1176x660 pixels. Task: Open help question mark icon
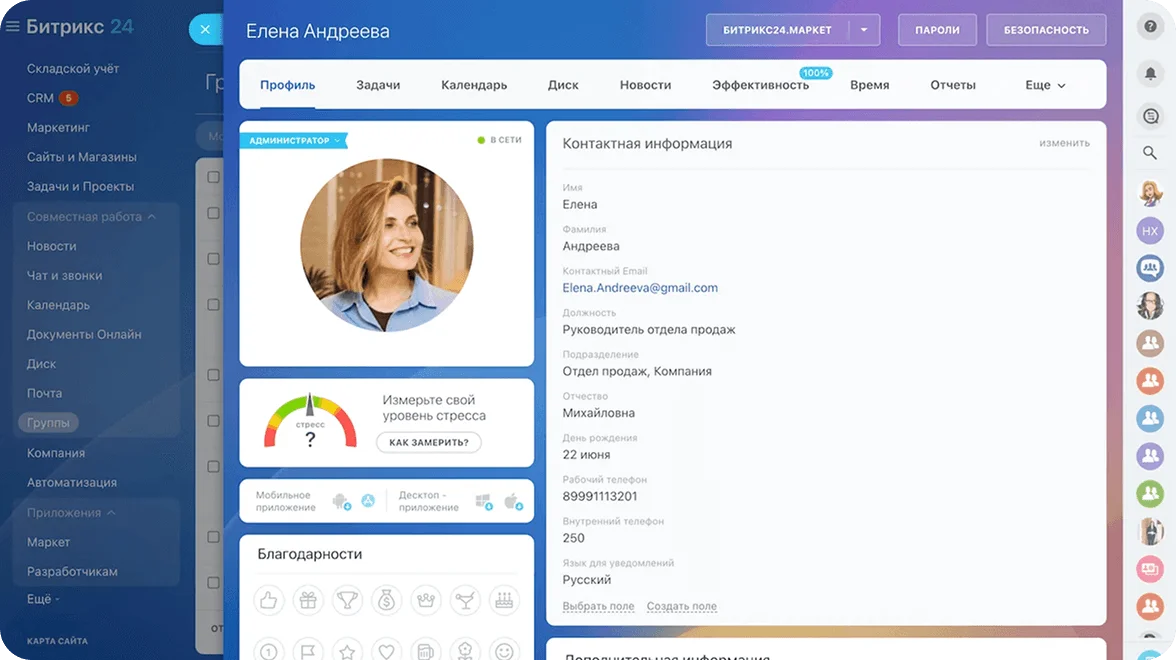tap(1150, 27)
